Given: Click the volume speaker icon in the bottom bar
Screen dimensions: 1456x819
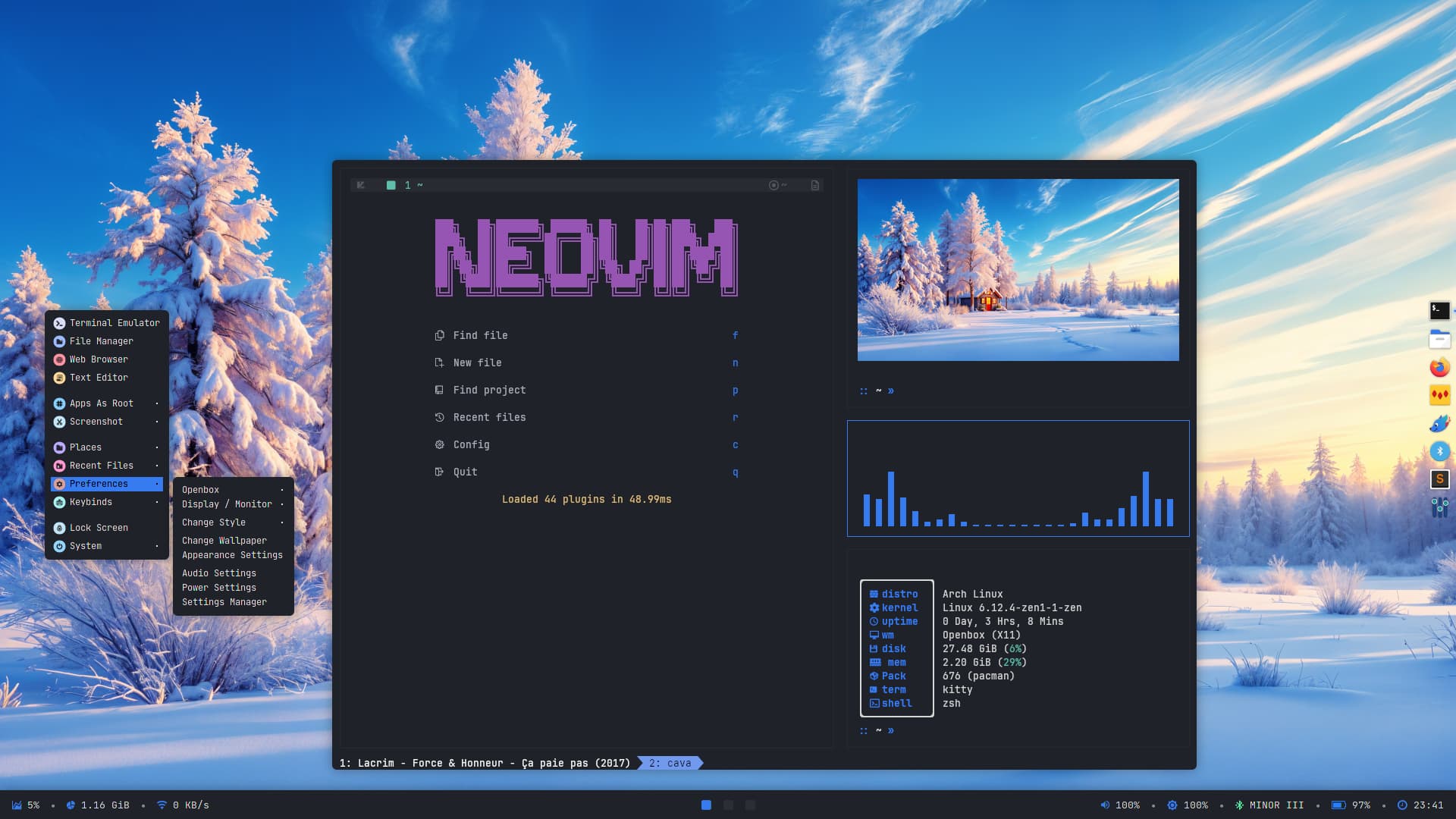Looking at the screenshot, I should [1105, 805].
